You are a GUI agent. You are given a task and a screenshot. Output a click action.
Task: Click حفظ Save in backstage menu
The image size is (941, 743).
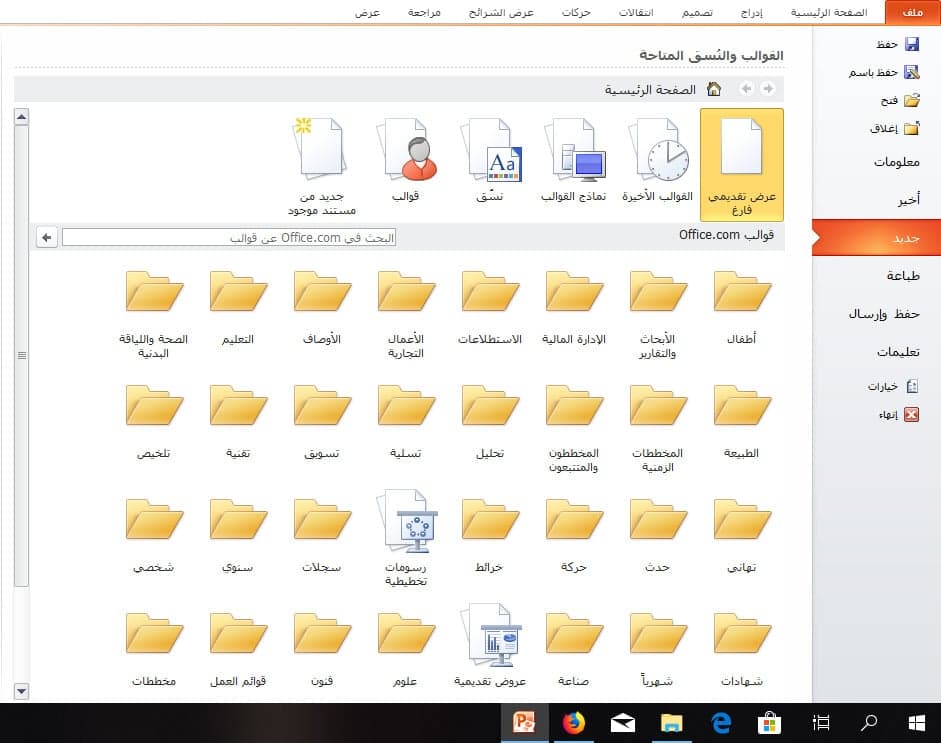point(897,44)
